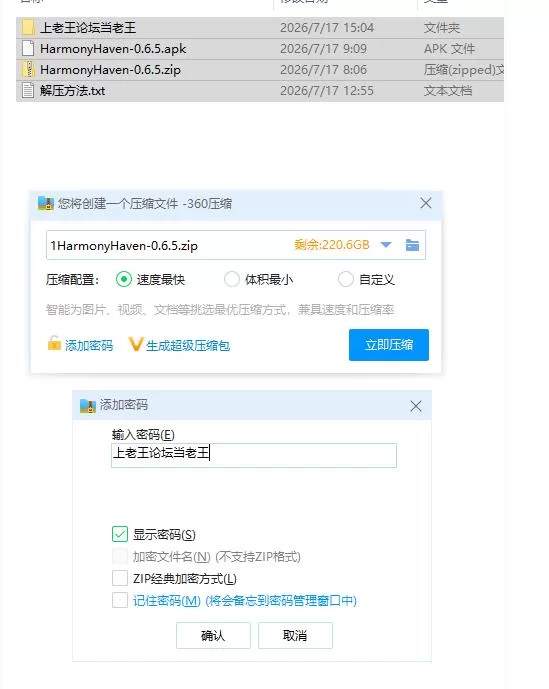Image resolution: width=549 pixels, height=689 pixels.
Task: Select the file name HarmonyHaven-0.6.5.zip
Action: (x=110, y=70)
